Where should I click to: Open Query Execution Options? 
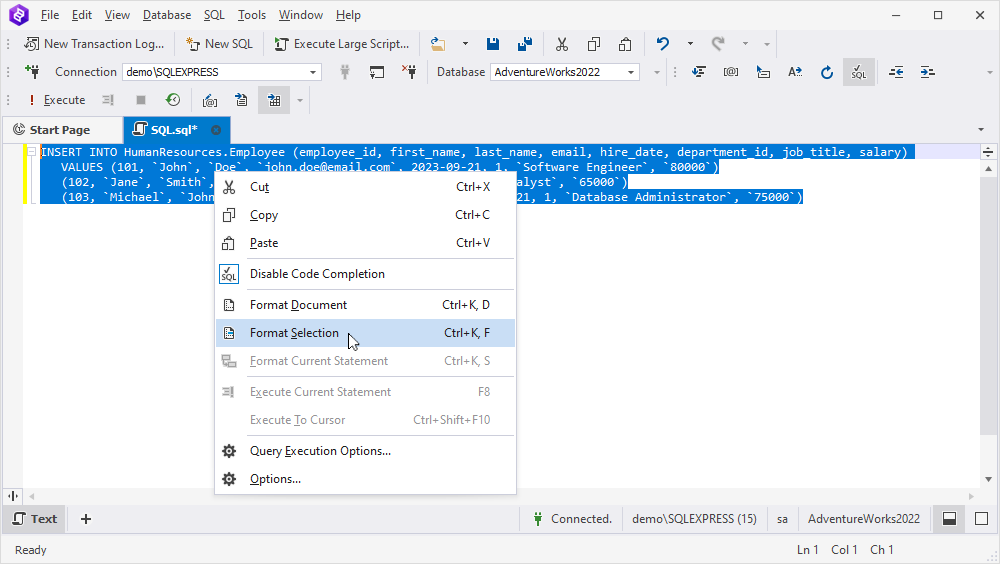[365, 451]
